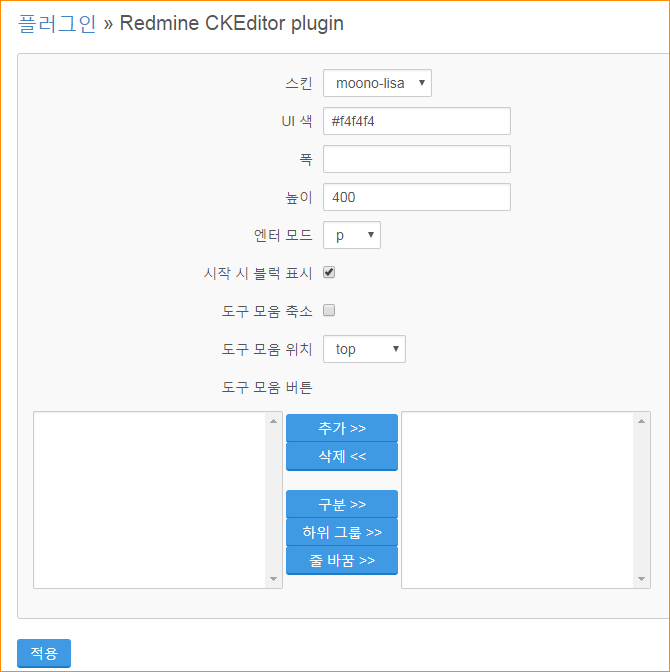Click the 삭제 << button
670x672 pixels.
tap(342, 456)
